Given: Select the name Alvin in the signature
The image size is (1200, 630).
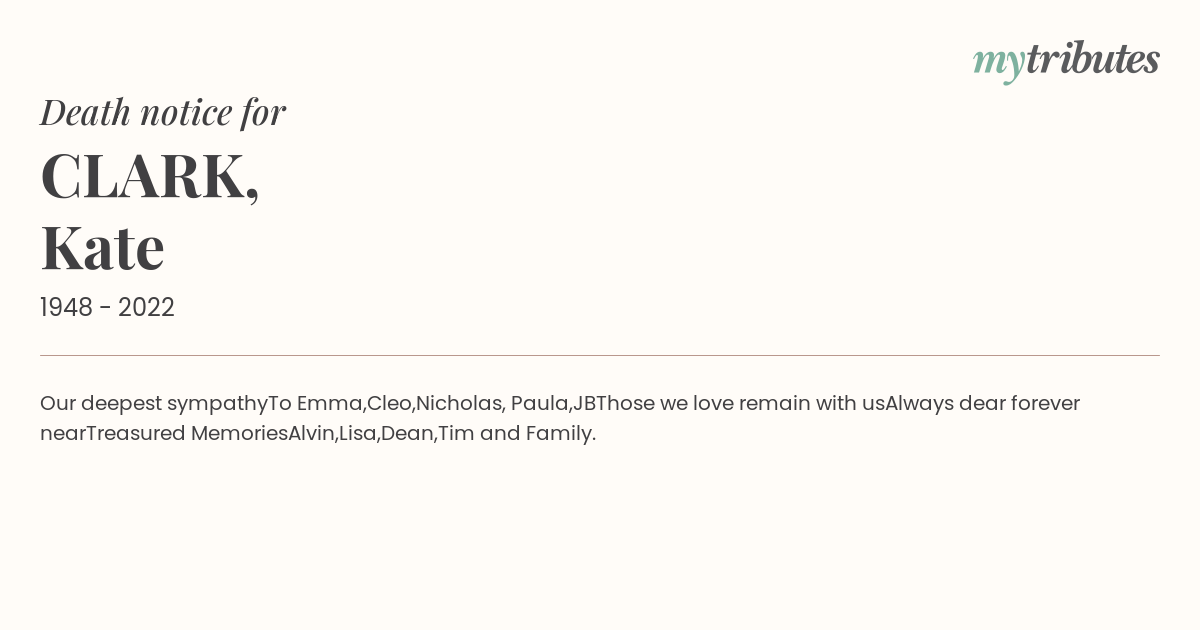Looking at the screenshot, I should [x=310, y=434].
